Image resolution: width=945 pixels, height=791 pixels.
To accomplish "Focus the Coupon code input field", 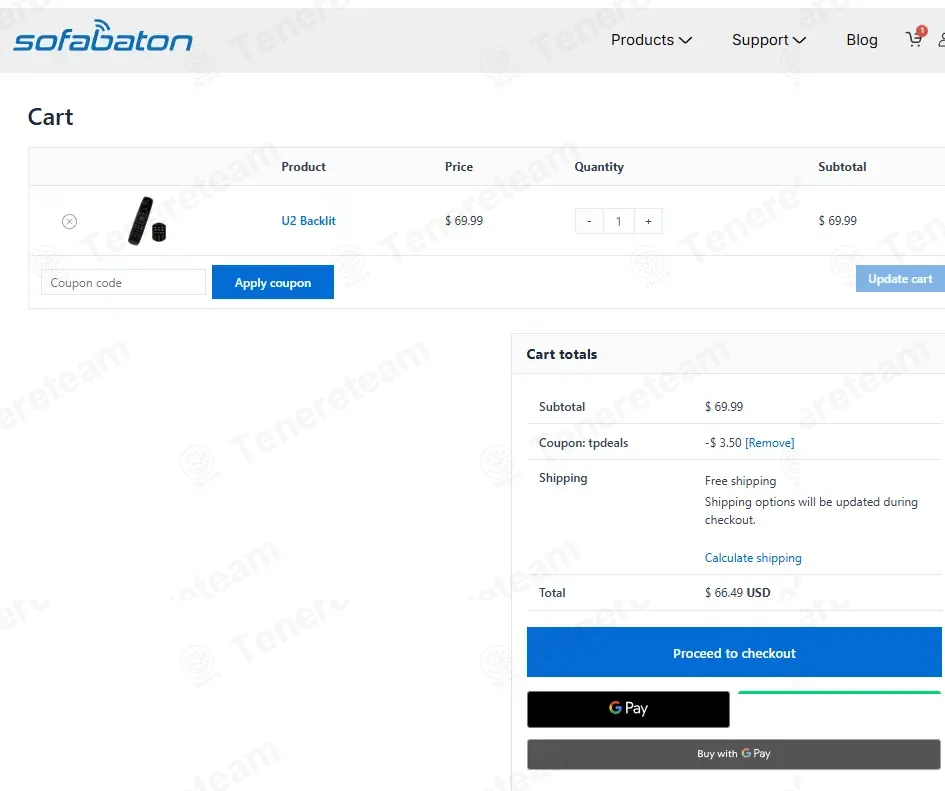I will (x=123, y=283).
